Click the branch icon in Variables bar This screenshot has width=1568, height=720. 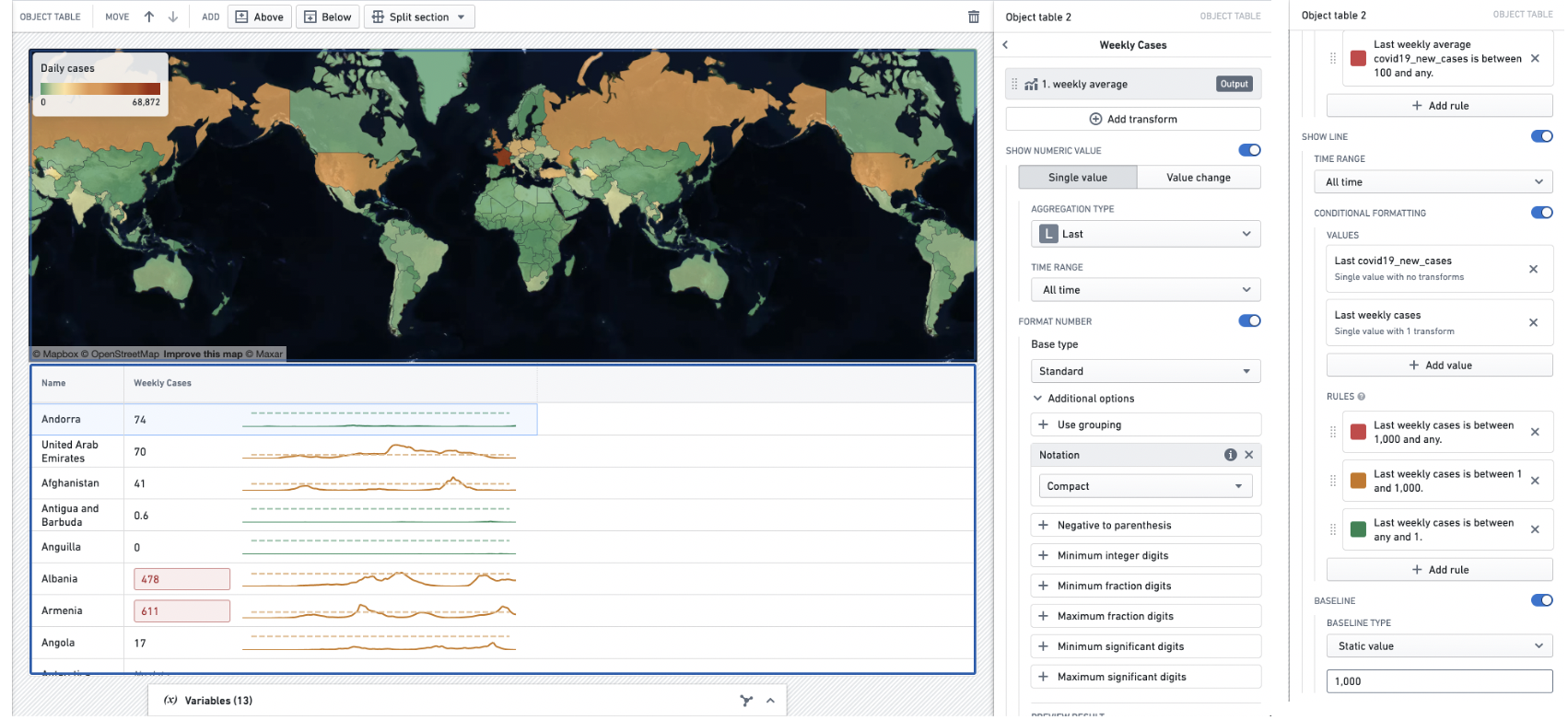coord(746,701)
